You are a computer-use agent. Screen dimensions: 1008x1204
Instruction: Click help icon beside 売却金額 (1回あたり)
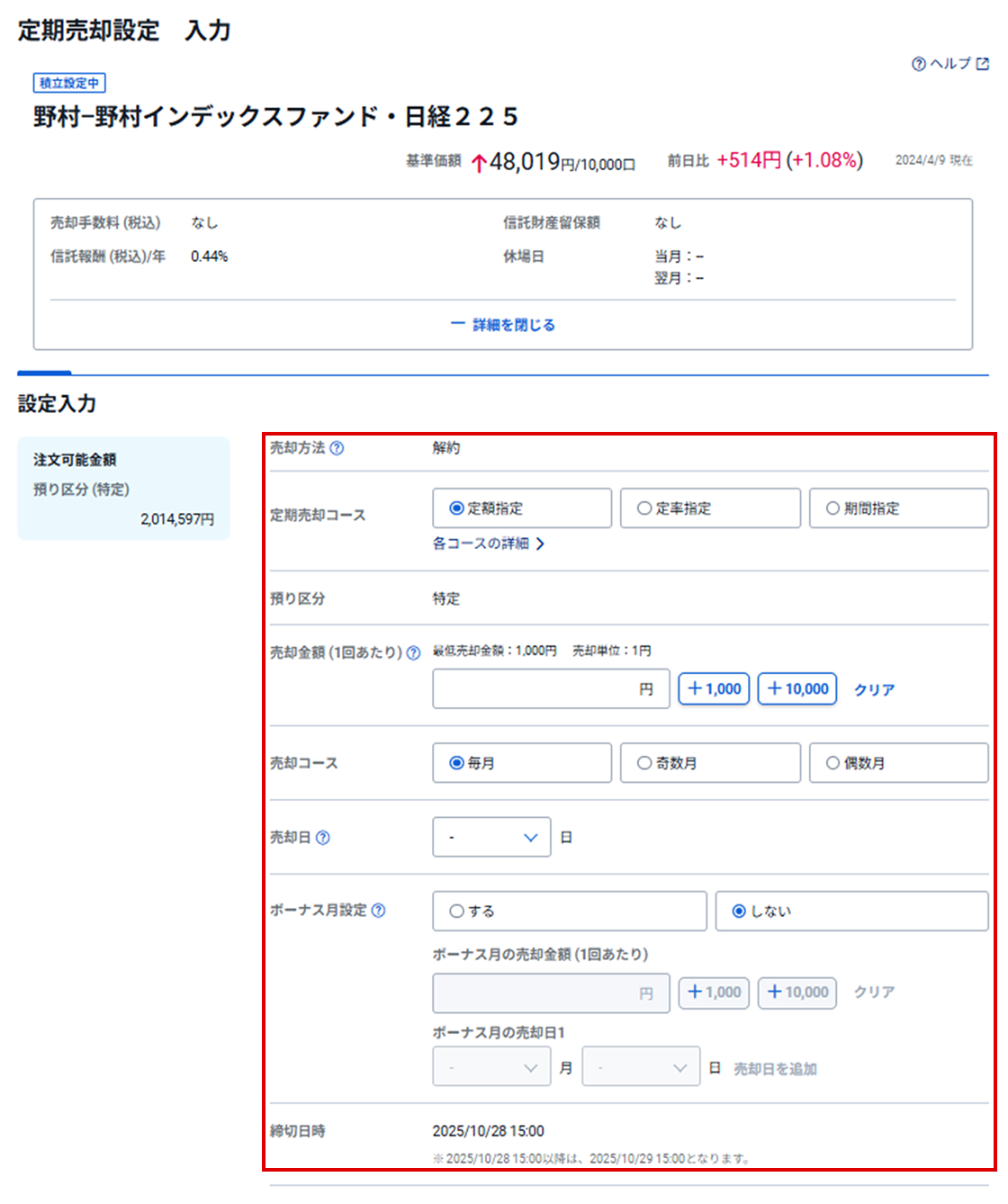tap(413, 653)
